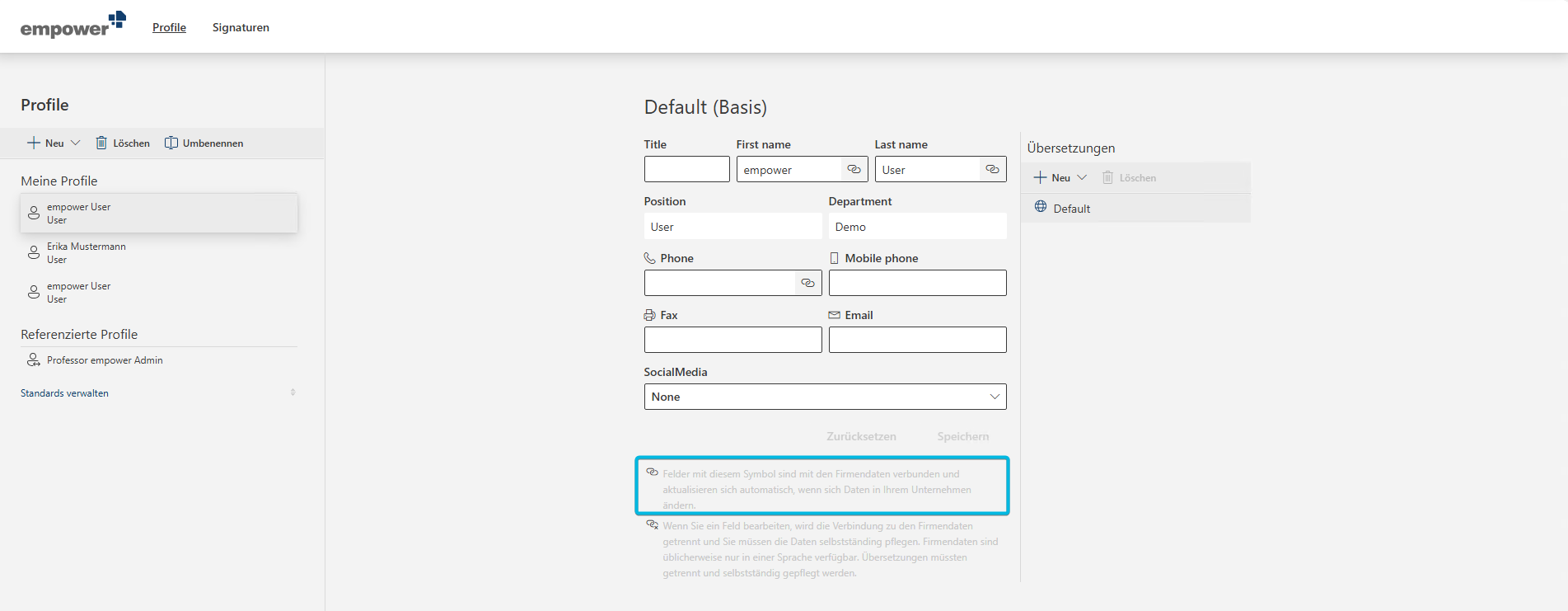
Task: Select Erika Mustermann profile
Action: tap(159, 253)
